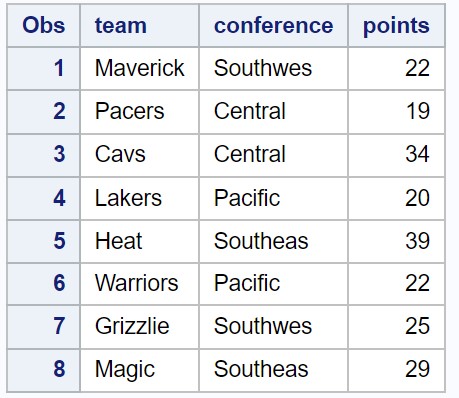This screenshot has height=398, width=459.
Task: Click the Cavs team cell
Action: pyautogui.click(x=139, y=155)
